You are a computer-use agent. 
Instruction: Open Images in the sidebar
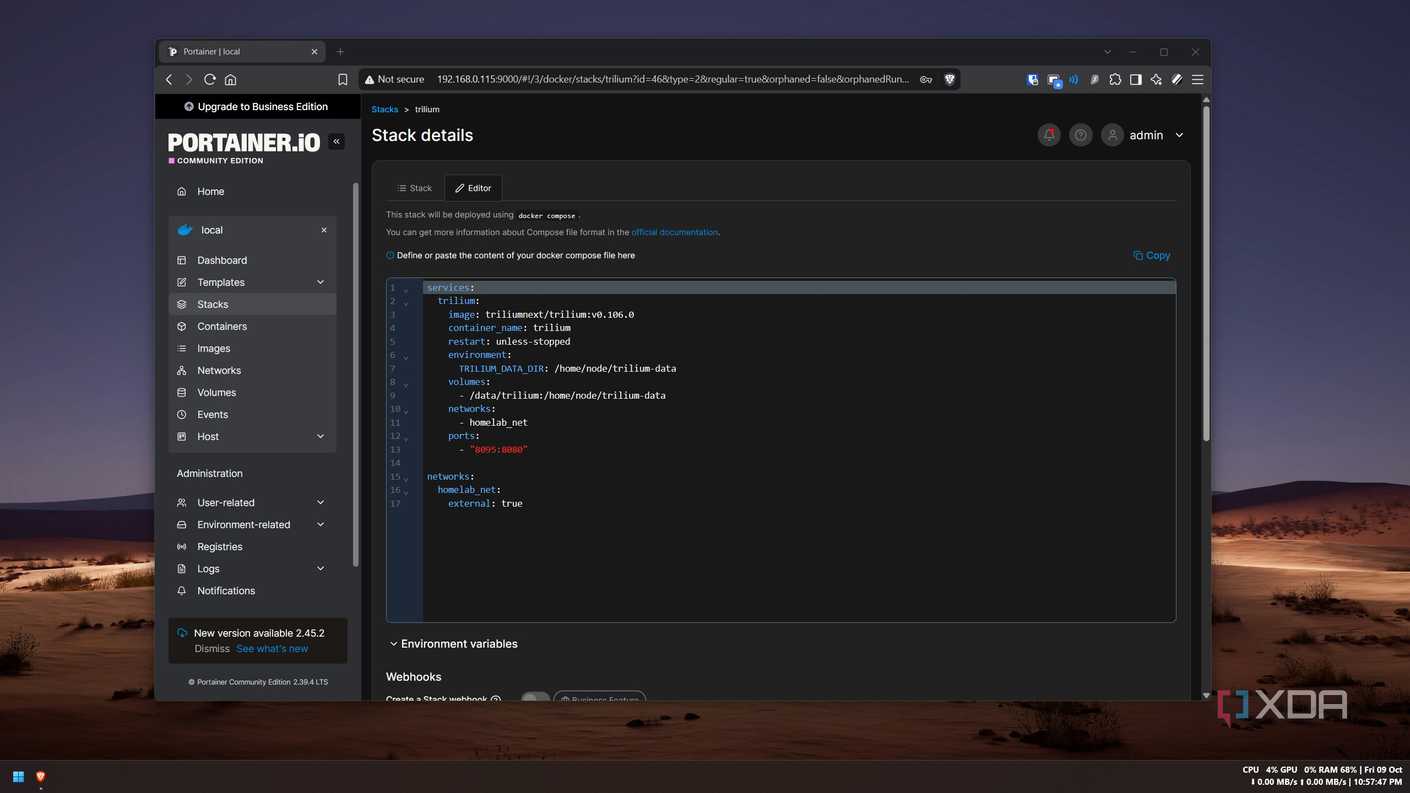point(252,348)
